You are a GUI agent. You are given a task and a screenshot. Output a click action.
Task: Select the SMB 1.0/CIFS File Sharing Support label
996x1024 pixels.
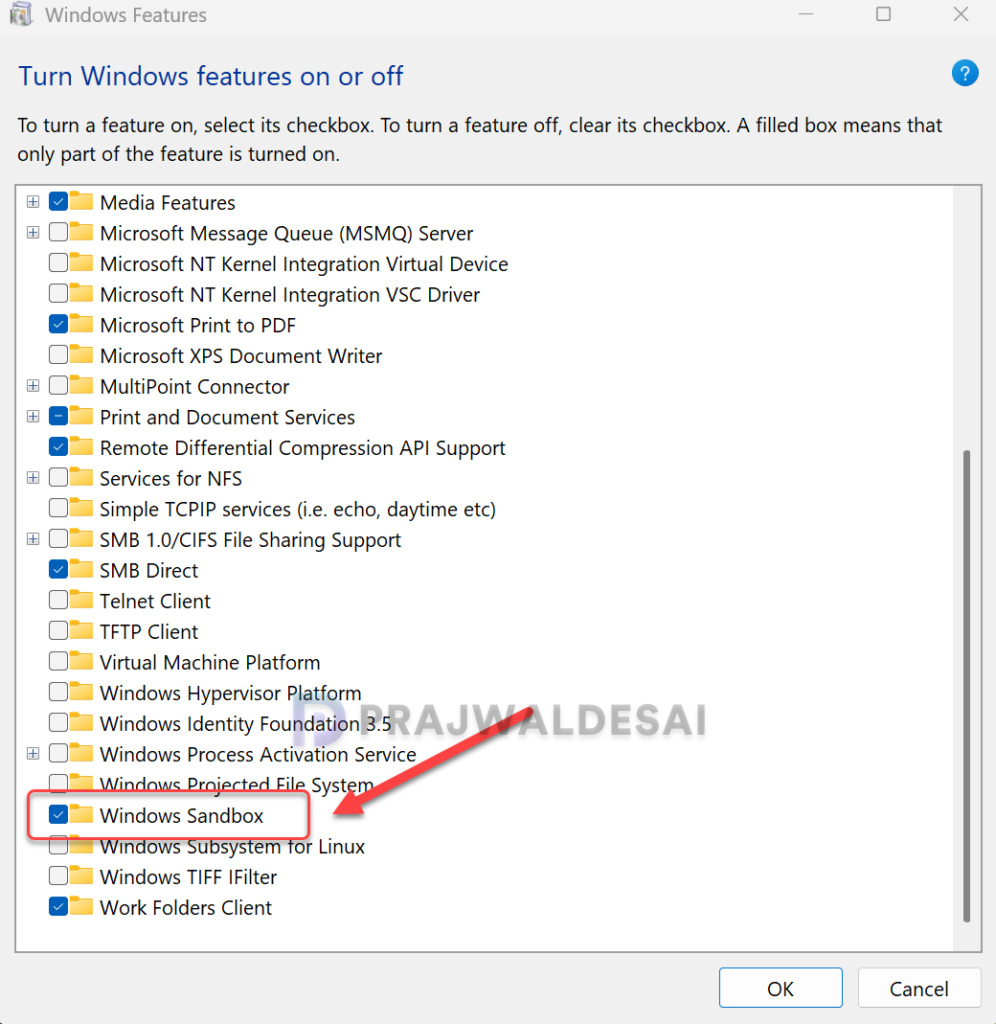(250, 540)
